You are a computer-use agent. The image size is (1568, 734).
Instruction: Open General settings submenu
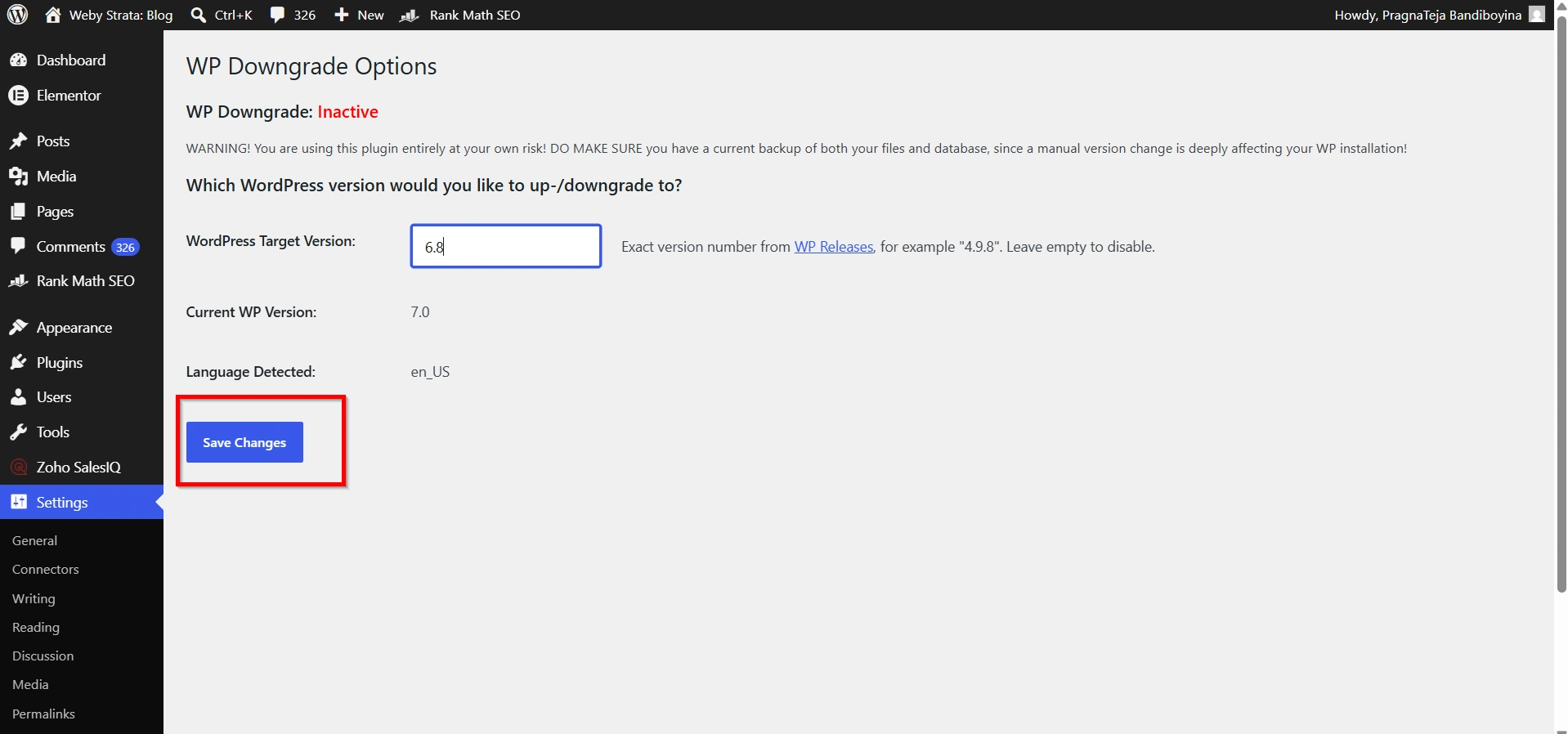(35, 541)
